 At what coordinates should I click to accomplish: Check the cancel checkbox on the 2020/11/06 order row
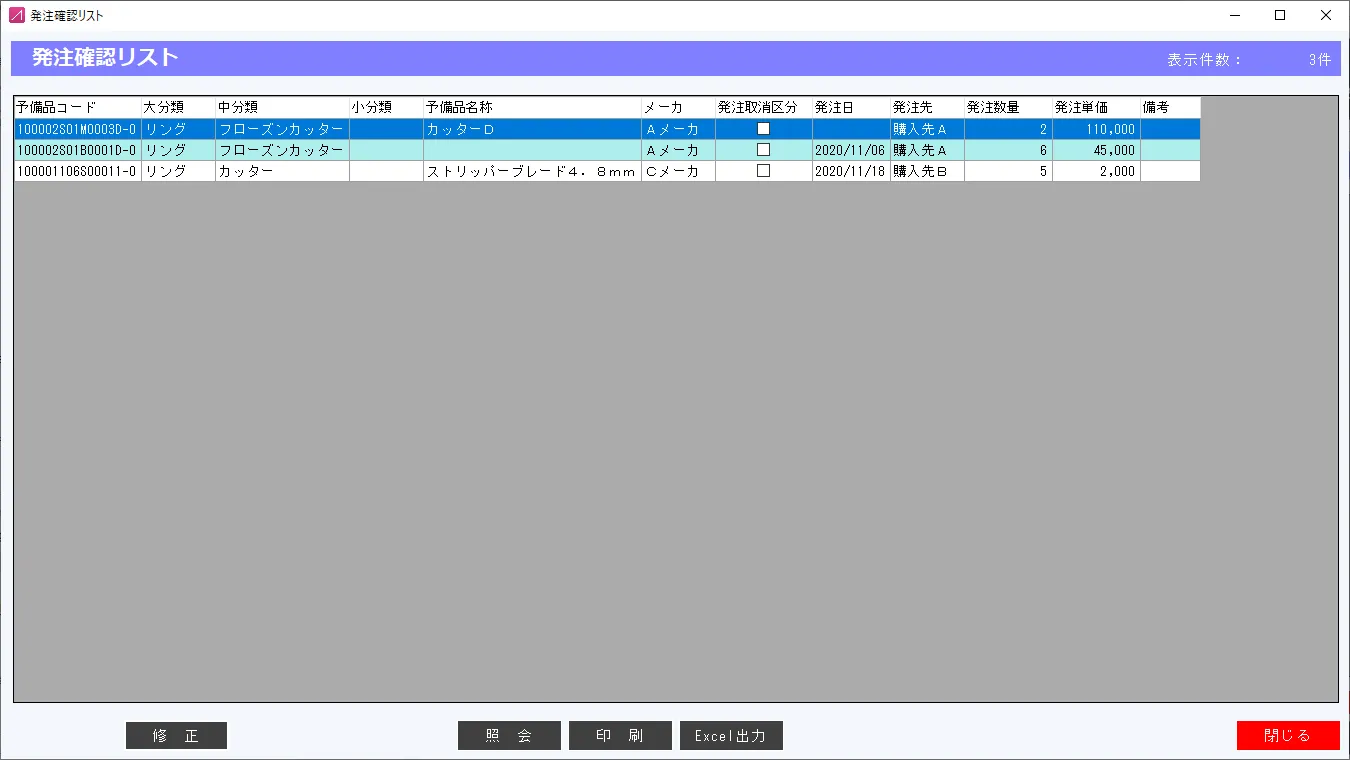point(764,149)
